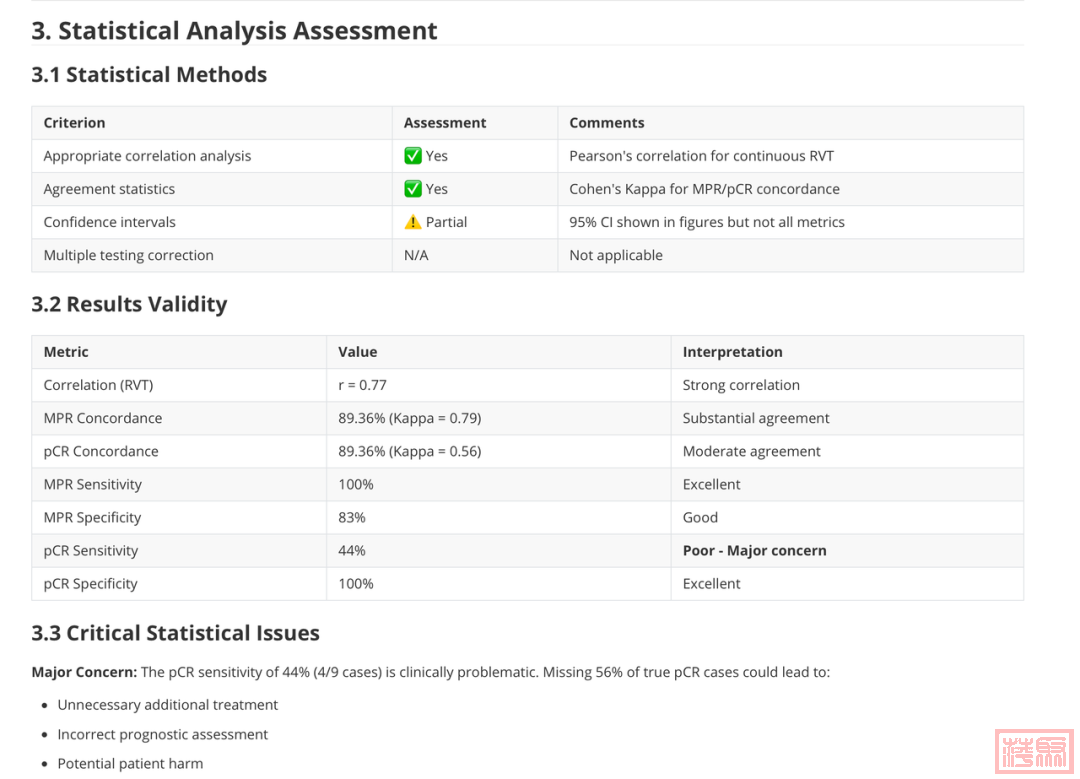Select the Assessment column header
1080x779 pixels.
pyautogui.click(x=445, y=123)
